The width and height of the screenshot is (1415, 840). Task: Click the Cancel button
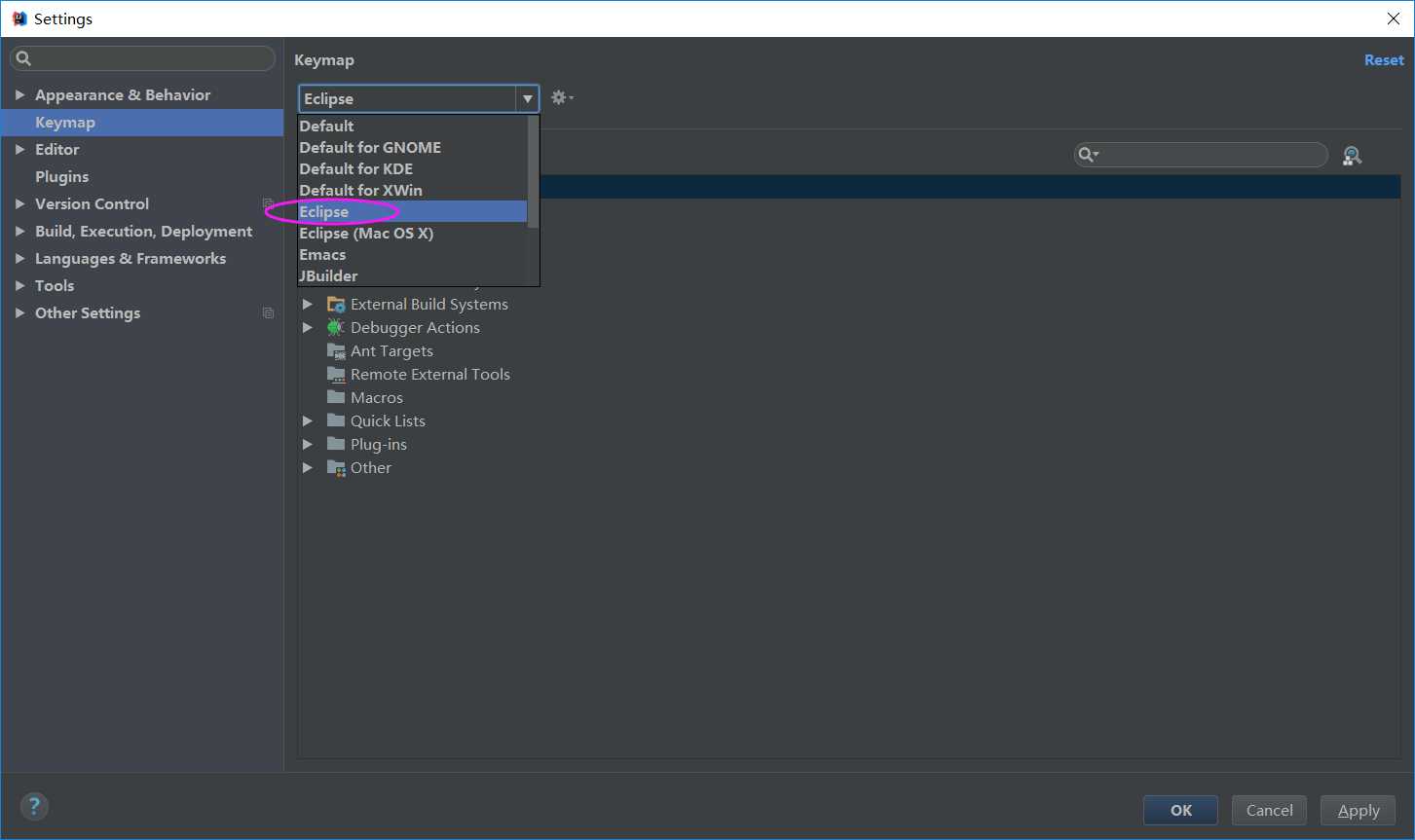pyautogui.click(x=1269, y=810)
